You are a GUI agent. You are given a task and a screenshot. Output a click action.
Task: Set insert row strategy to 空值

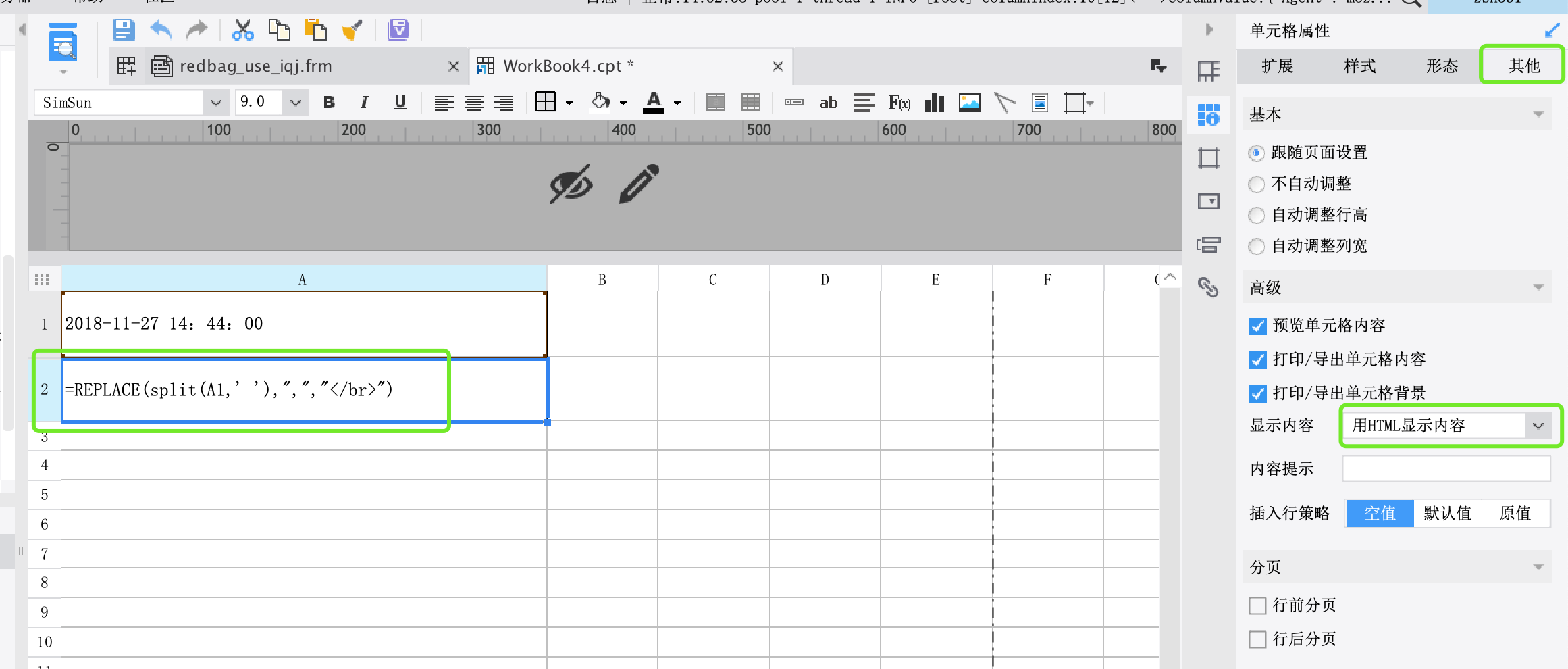(x=1380, y=514)
